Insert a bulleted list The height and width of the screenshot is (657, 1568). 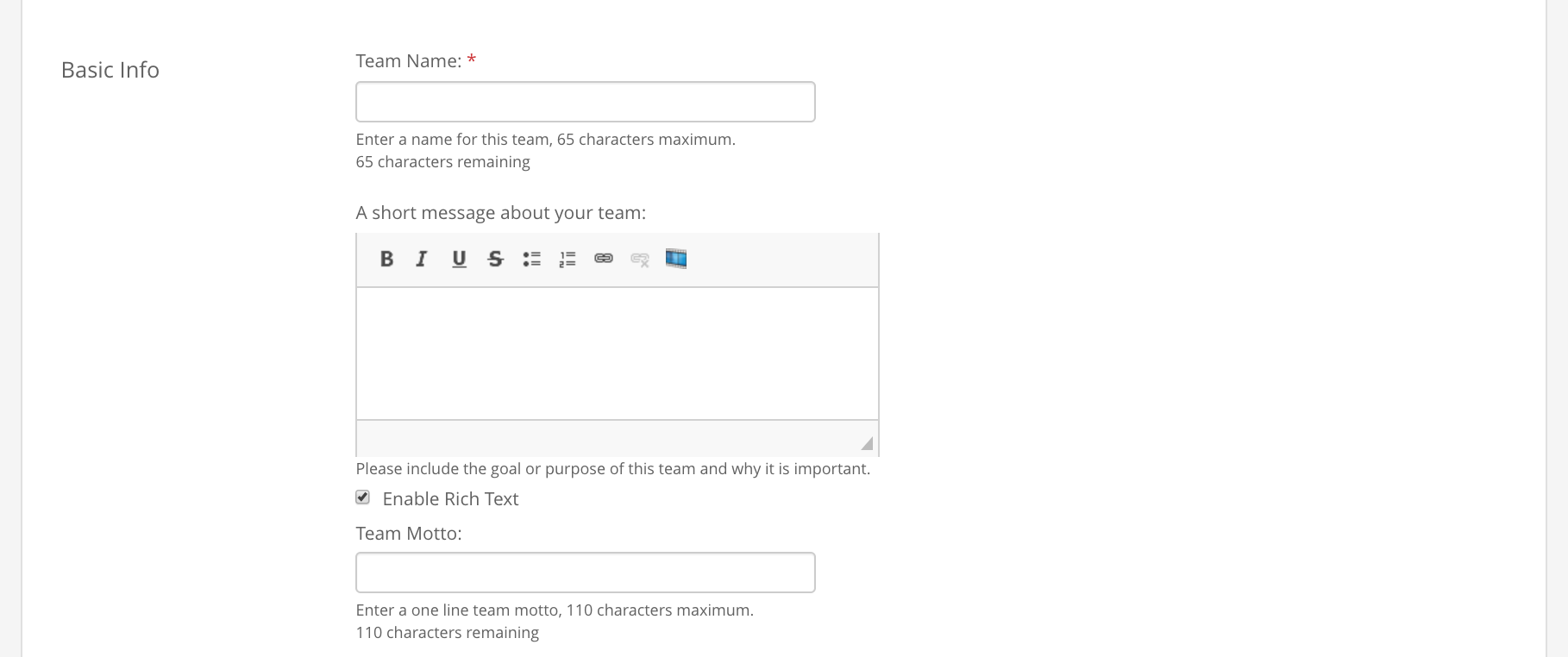point(531,259)
